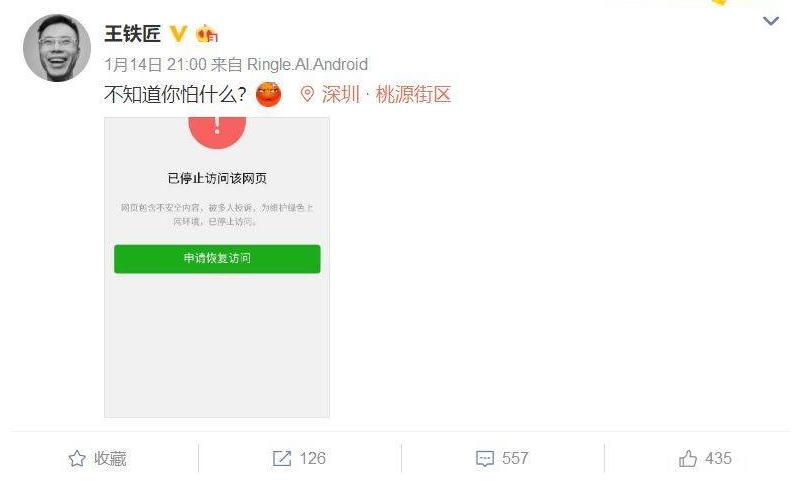Screen dimensions: 792x481
Task: Open the 557 comments count
Action: [x=515, y=458]
